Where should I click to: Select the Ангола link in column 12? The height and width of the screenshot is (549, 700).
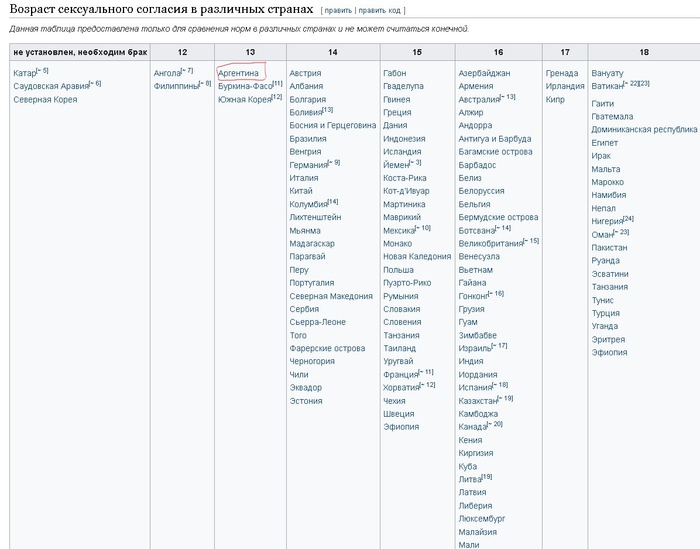pos(167,73)
